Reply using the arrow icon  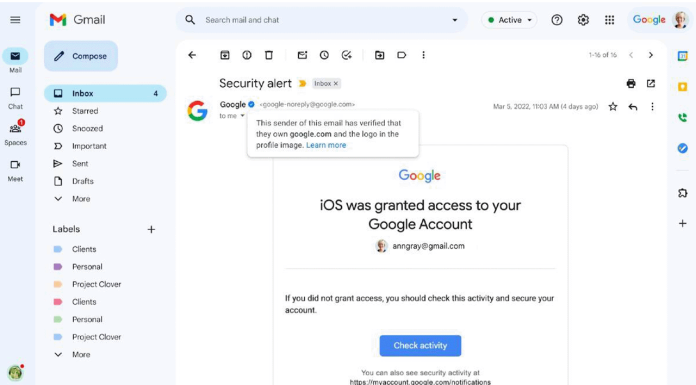pyautogui.click(x=633, y=107)
